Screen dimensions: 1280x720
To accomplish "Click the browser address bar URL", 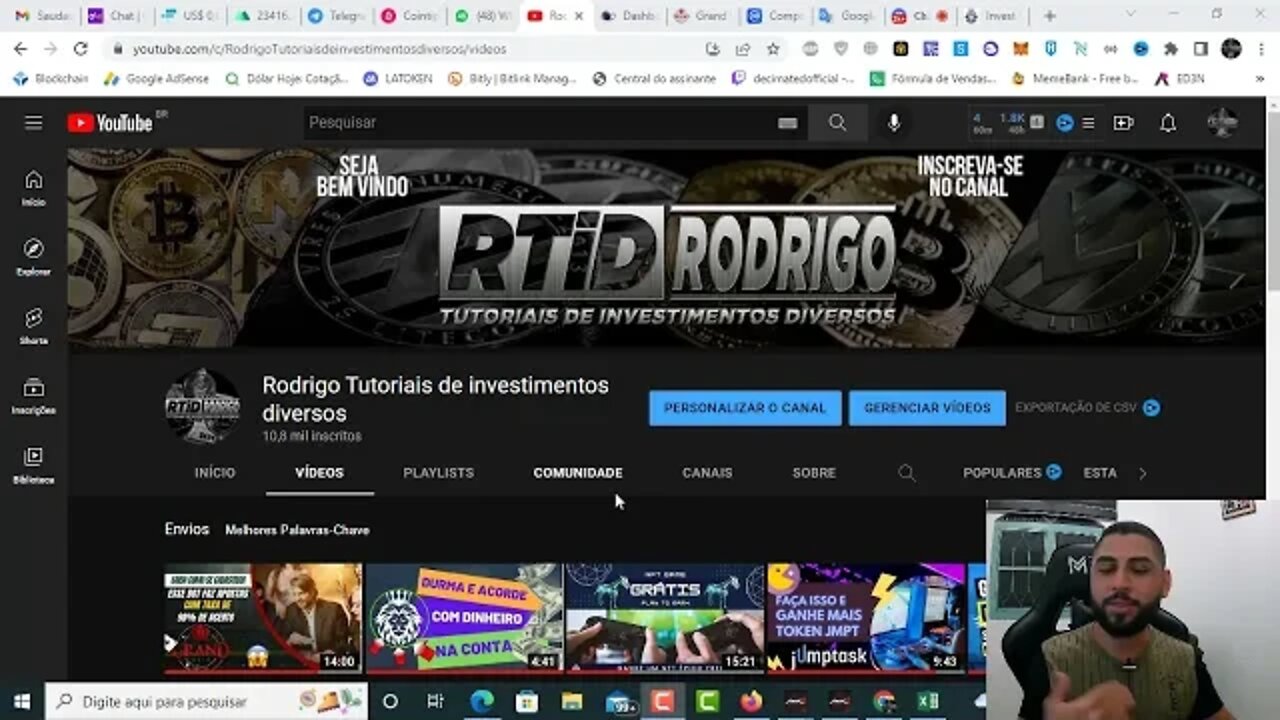I will click(320, 49).
